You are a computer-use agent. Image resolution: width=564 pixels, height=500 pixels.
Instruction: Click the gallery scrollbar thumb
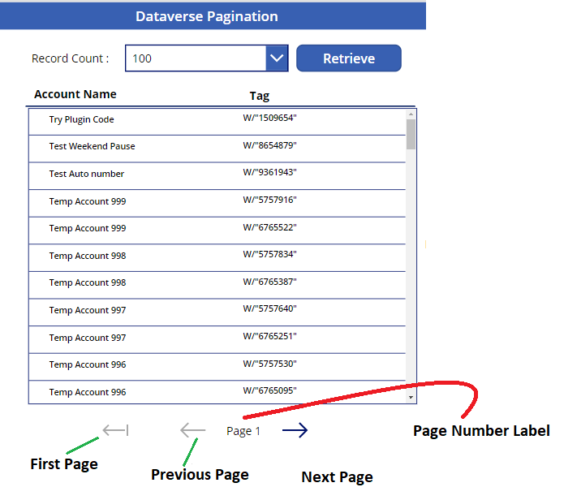[x=411, y=134]
